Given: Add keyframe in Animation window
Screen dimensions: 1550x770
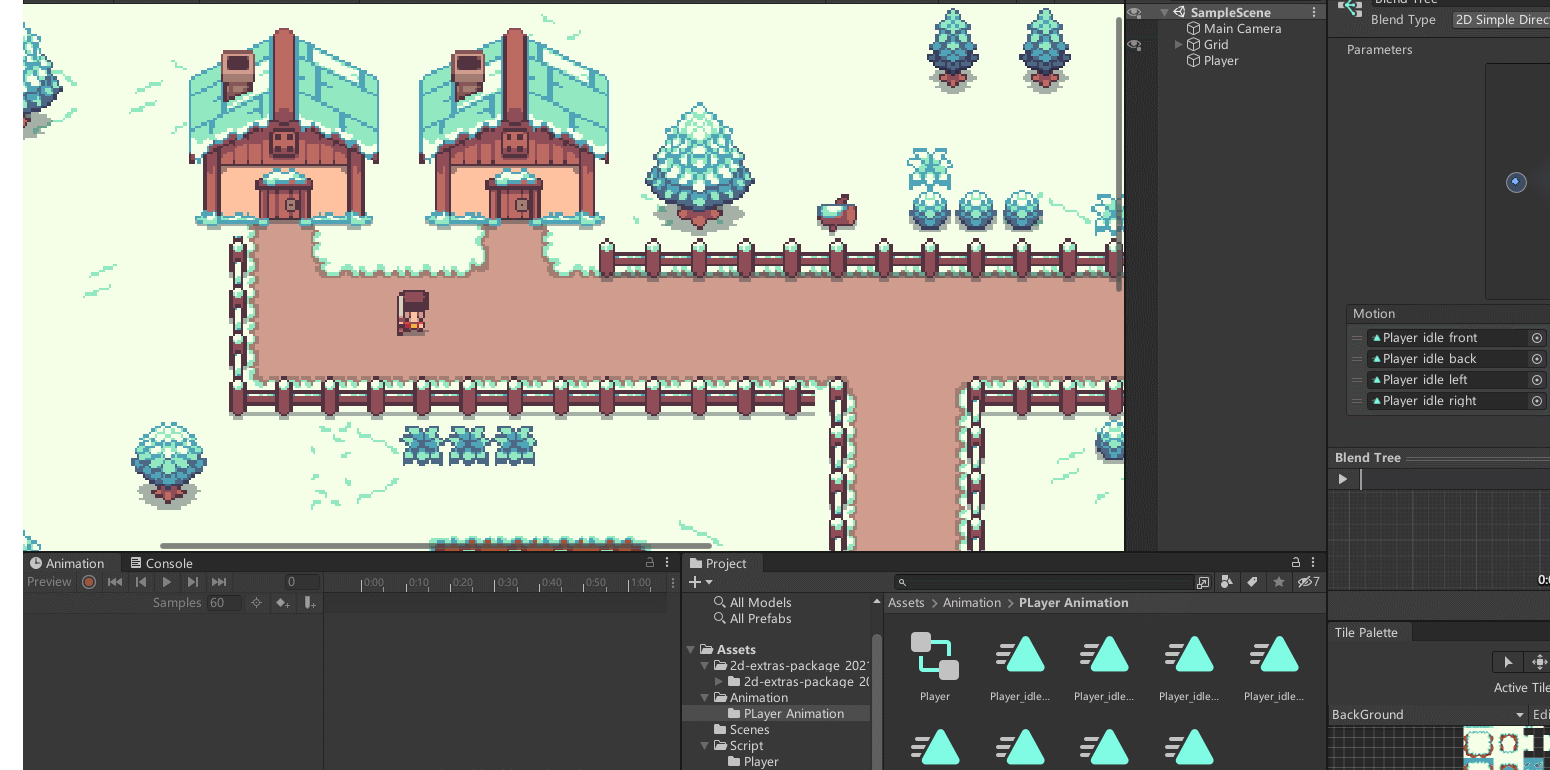Looking at the screenshot, I should (x=283, y=603).
